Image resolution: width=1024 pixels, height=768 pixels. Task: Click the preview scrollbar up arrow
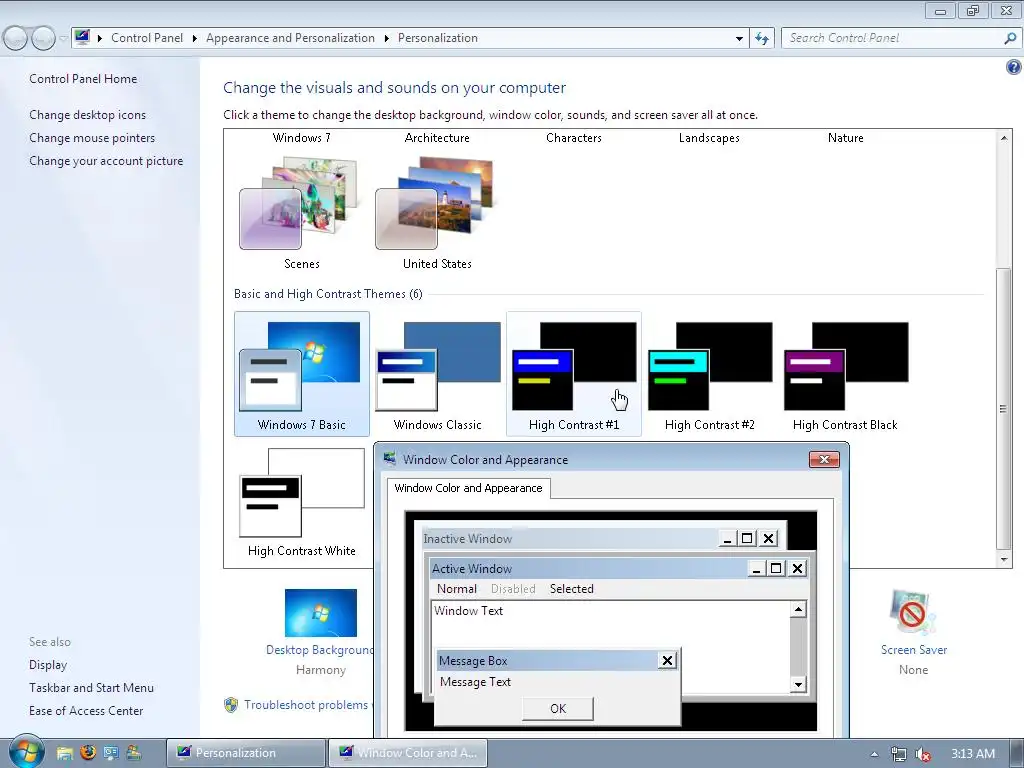tap(798, 609)
